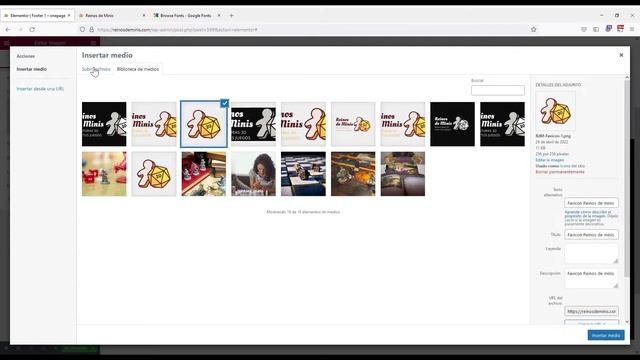
Task: Open the tracking protection shield icon
Action: coord(82,29)
